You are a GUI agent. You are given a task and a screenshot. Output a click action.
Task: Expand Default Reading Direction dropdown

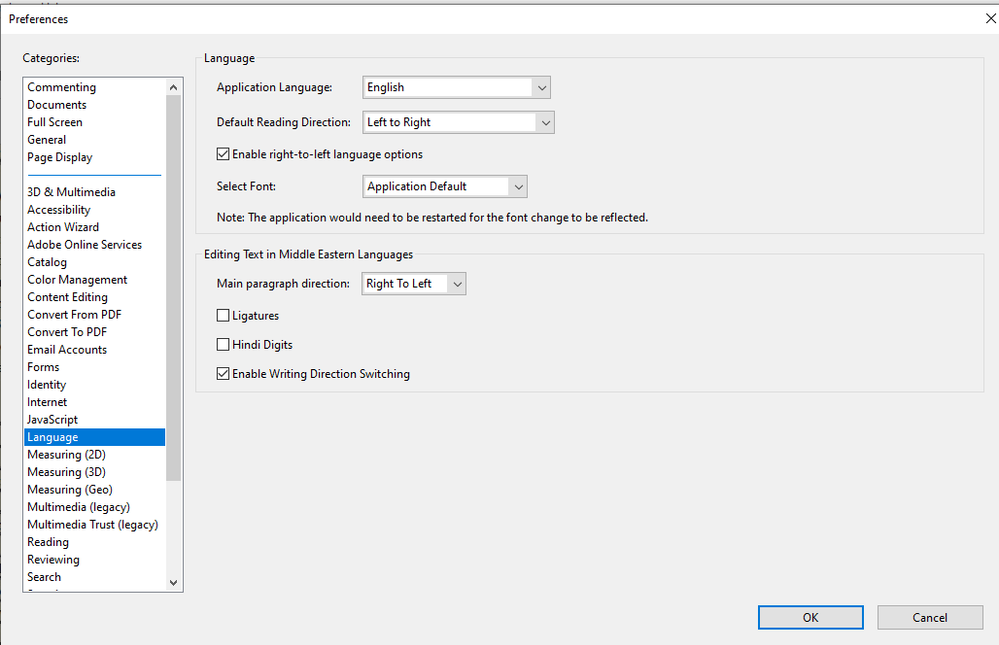pos(457,123)
